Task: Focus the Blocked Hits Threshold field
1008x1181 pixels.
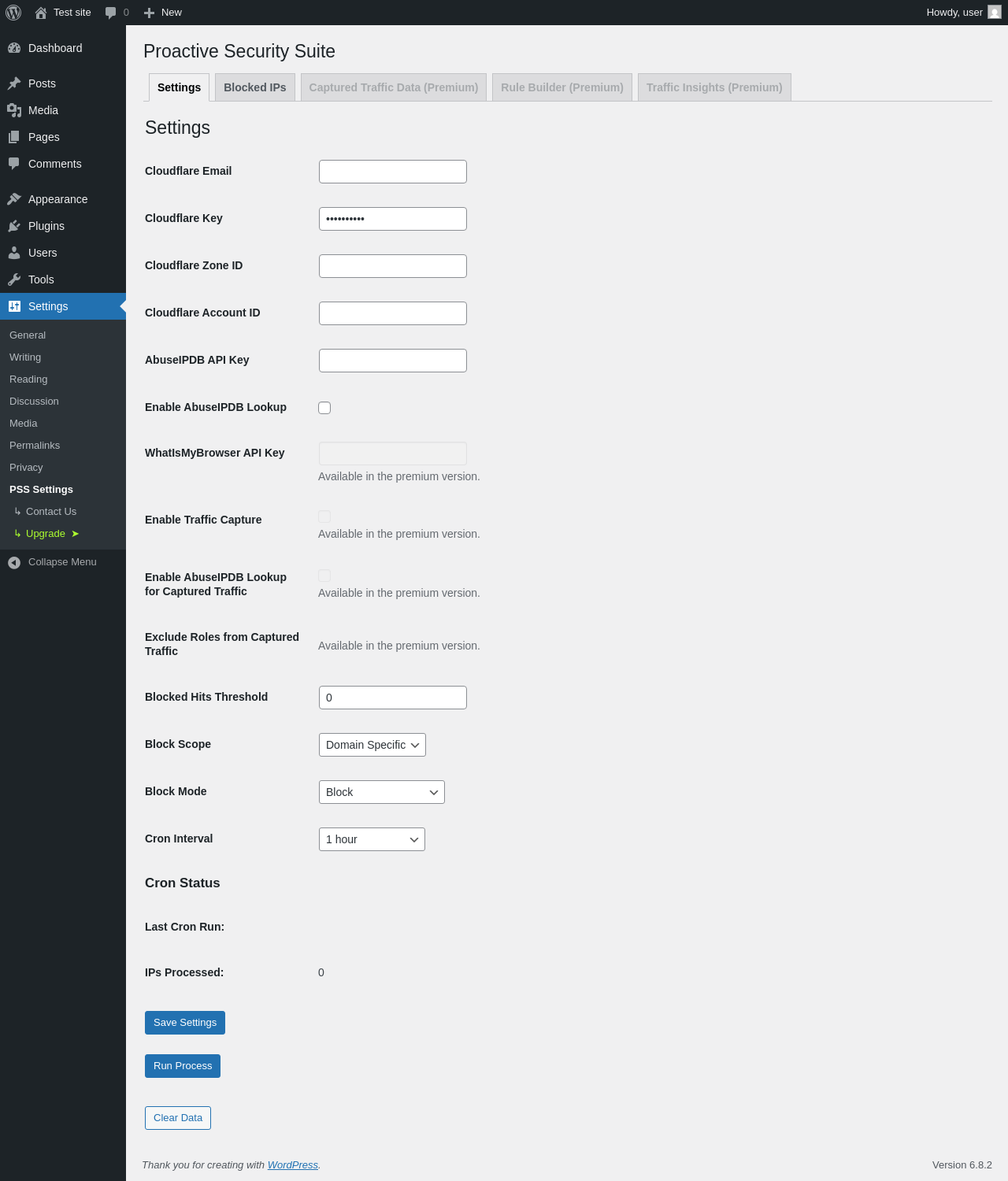Action: 393,698
